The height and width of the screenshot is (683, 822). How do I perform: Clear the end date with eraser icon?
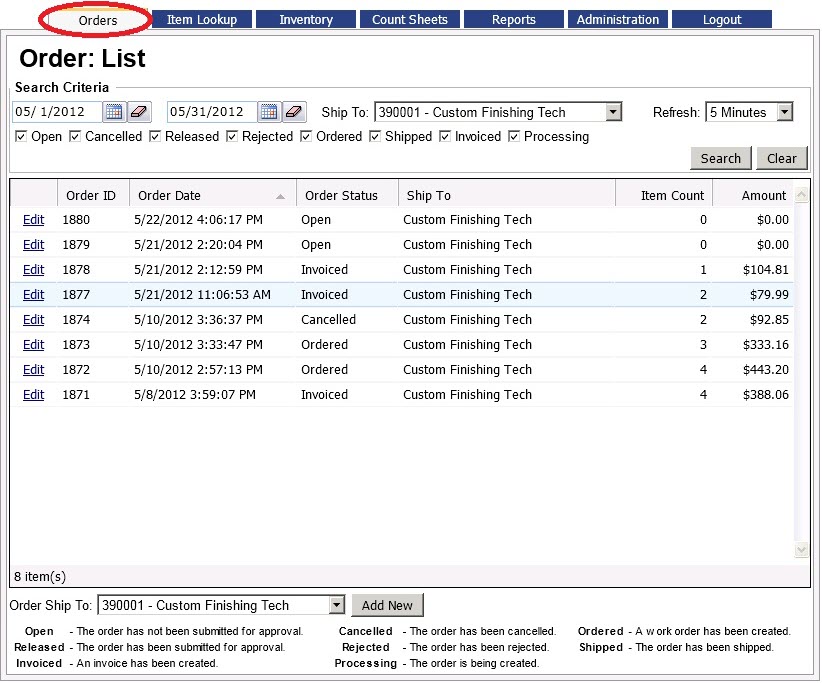click(x=294, y=112)
